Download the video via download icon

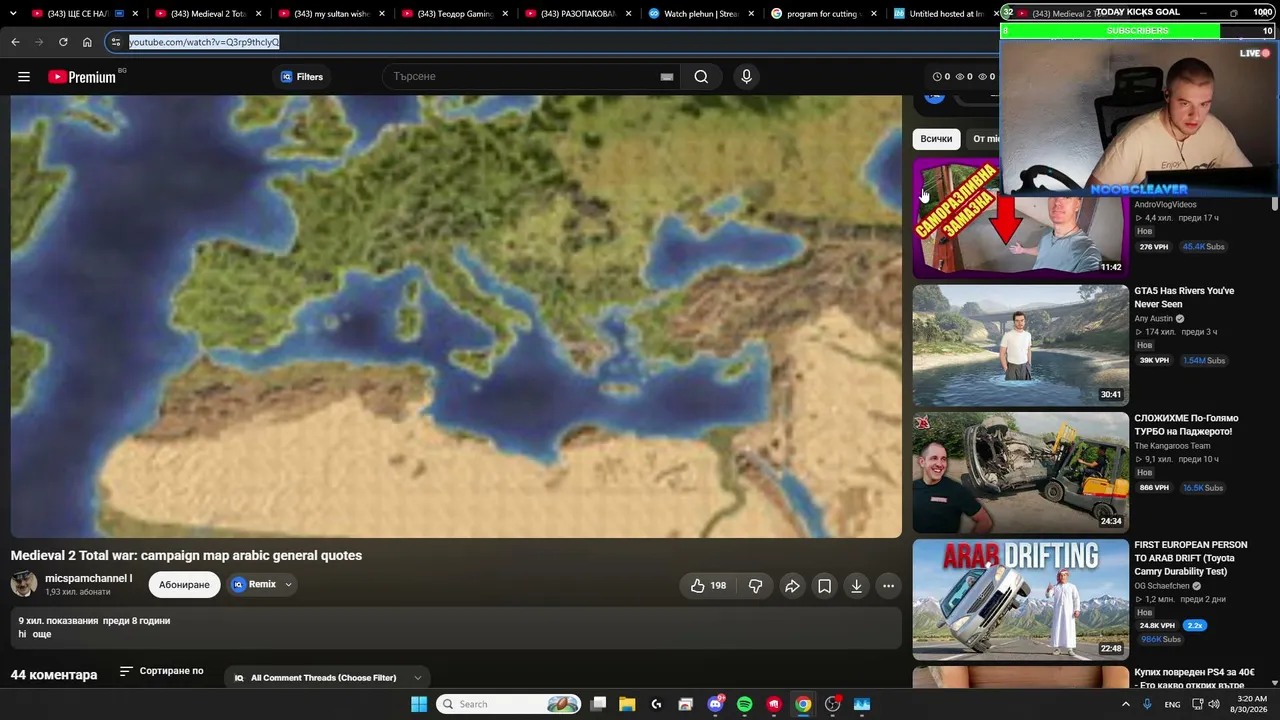(856, 586)
